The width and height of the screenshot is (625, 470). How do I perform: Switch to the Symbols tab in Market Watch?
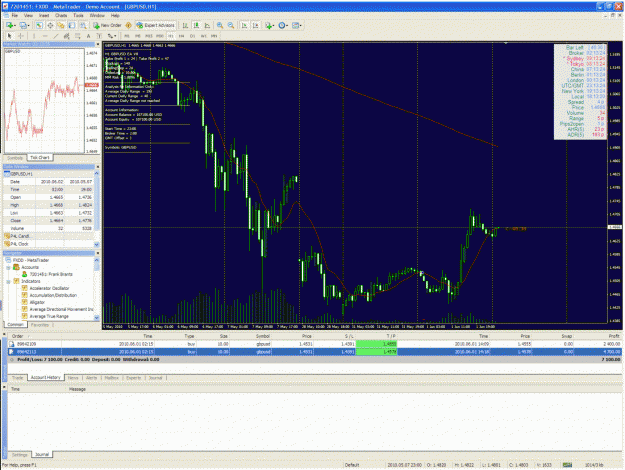point(15,158)
